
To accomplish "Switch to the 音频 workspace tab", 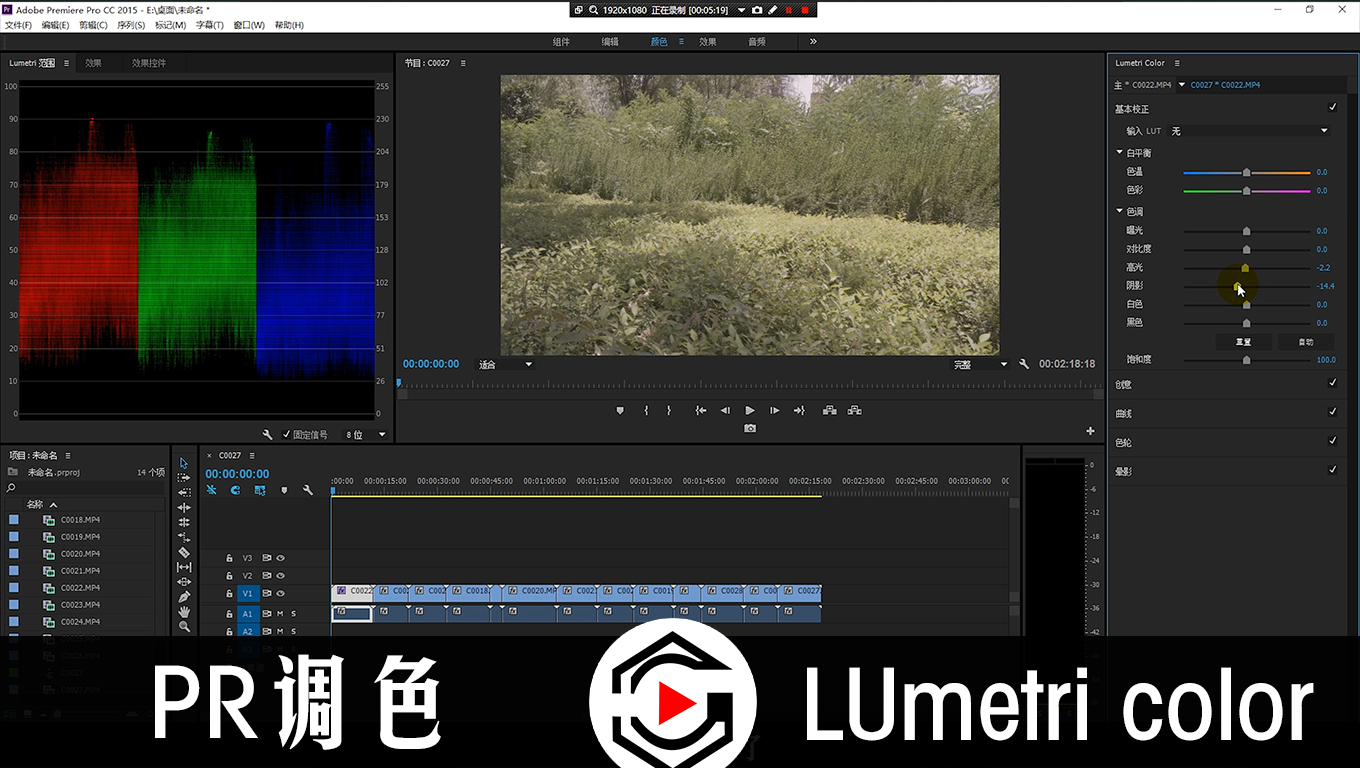I will (757, 42).
